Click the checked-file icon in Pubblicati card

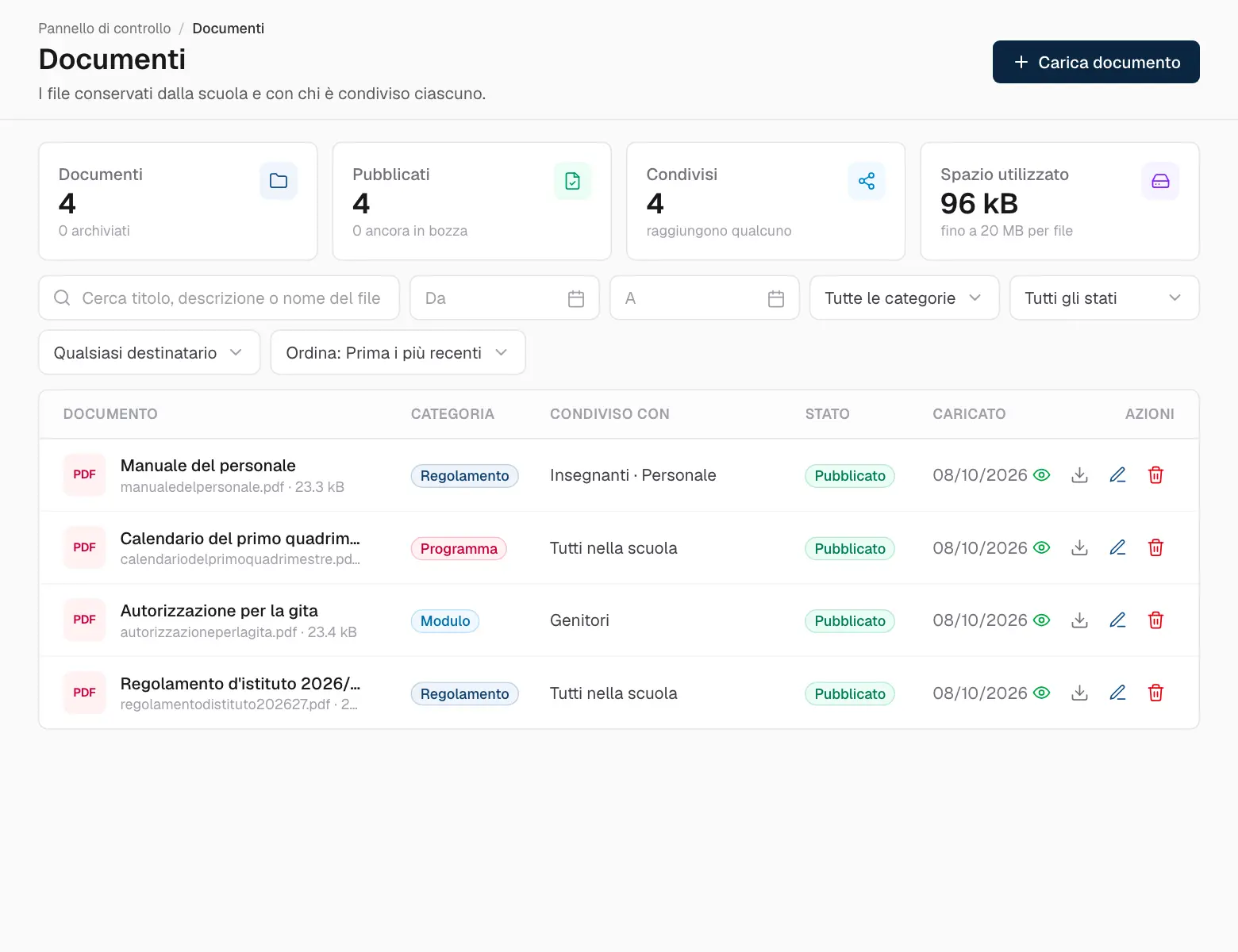(x=572, y=181)
